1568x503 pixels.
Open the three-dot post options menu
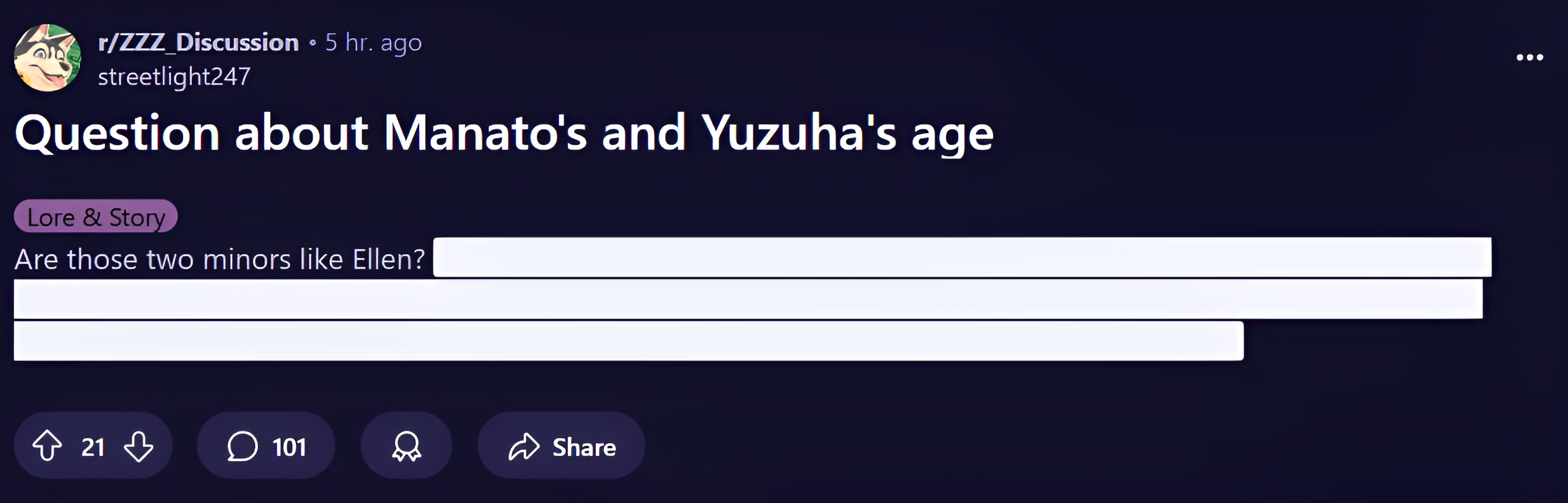coord(1529,58)
